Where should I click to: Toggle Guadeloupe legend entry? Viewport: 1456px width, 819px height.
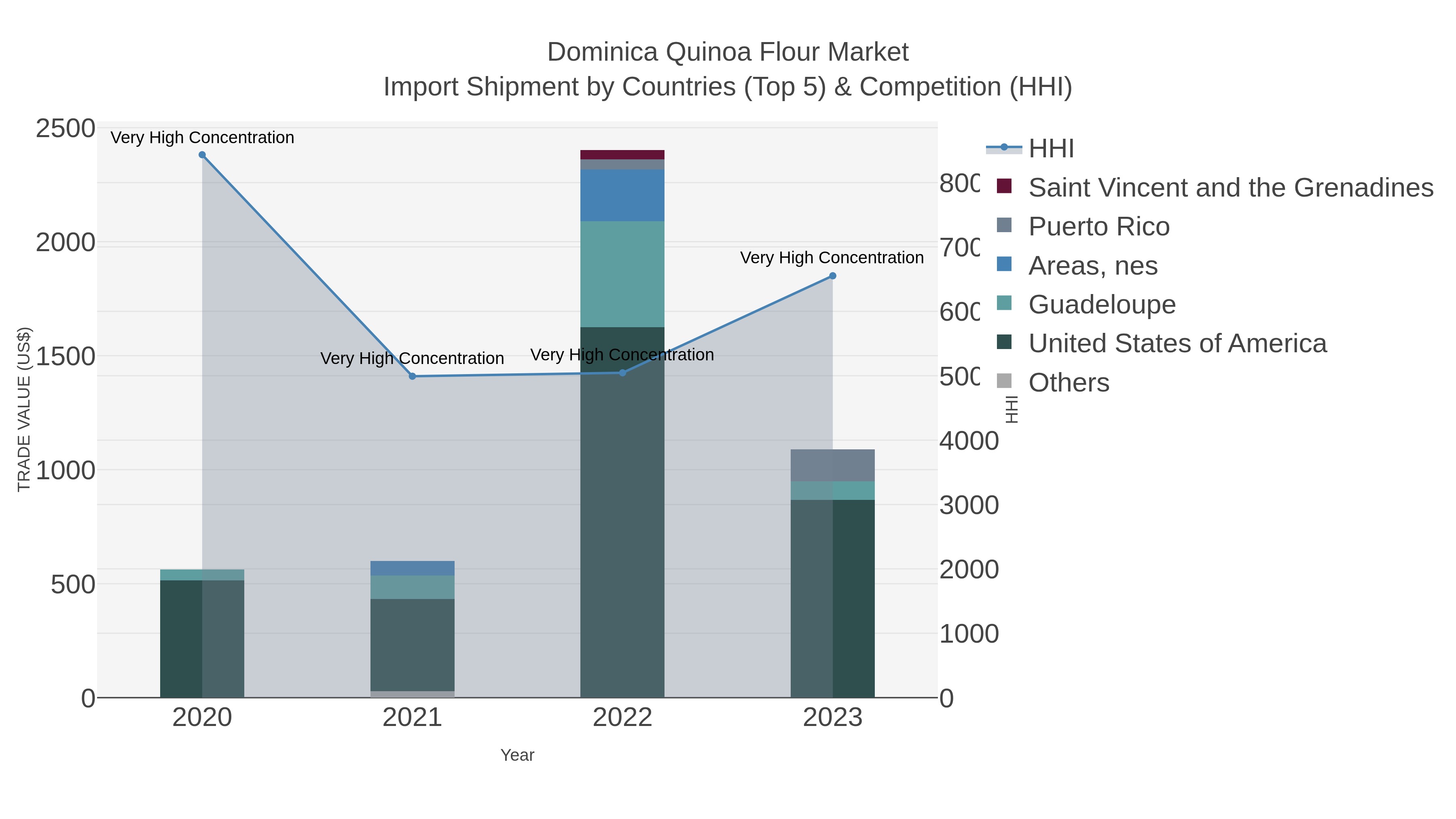pos(1081,305)
